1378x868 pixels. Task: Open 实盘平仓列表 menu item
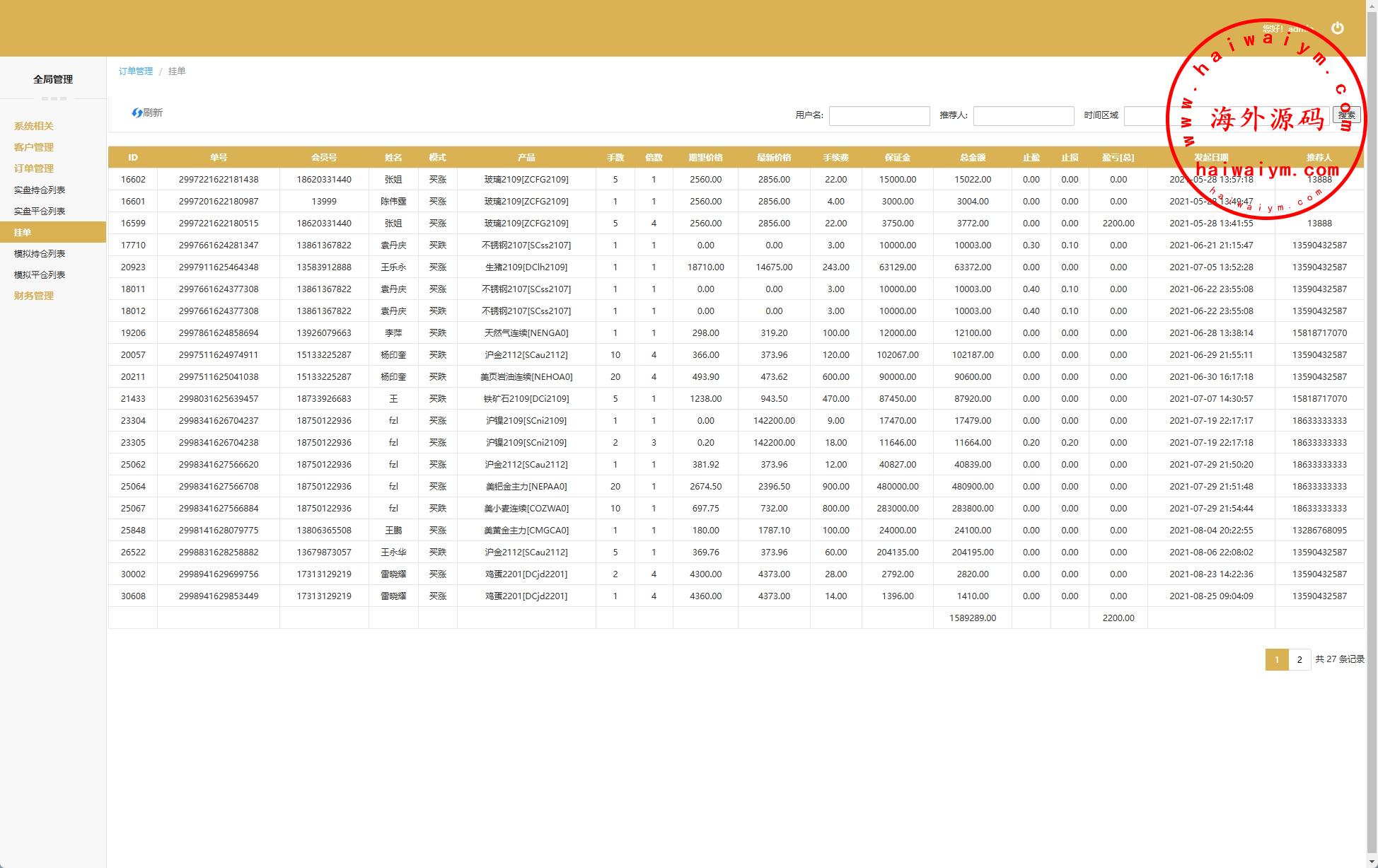point(40,211)
